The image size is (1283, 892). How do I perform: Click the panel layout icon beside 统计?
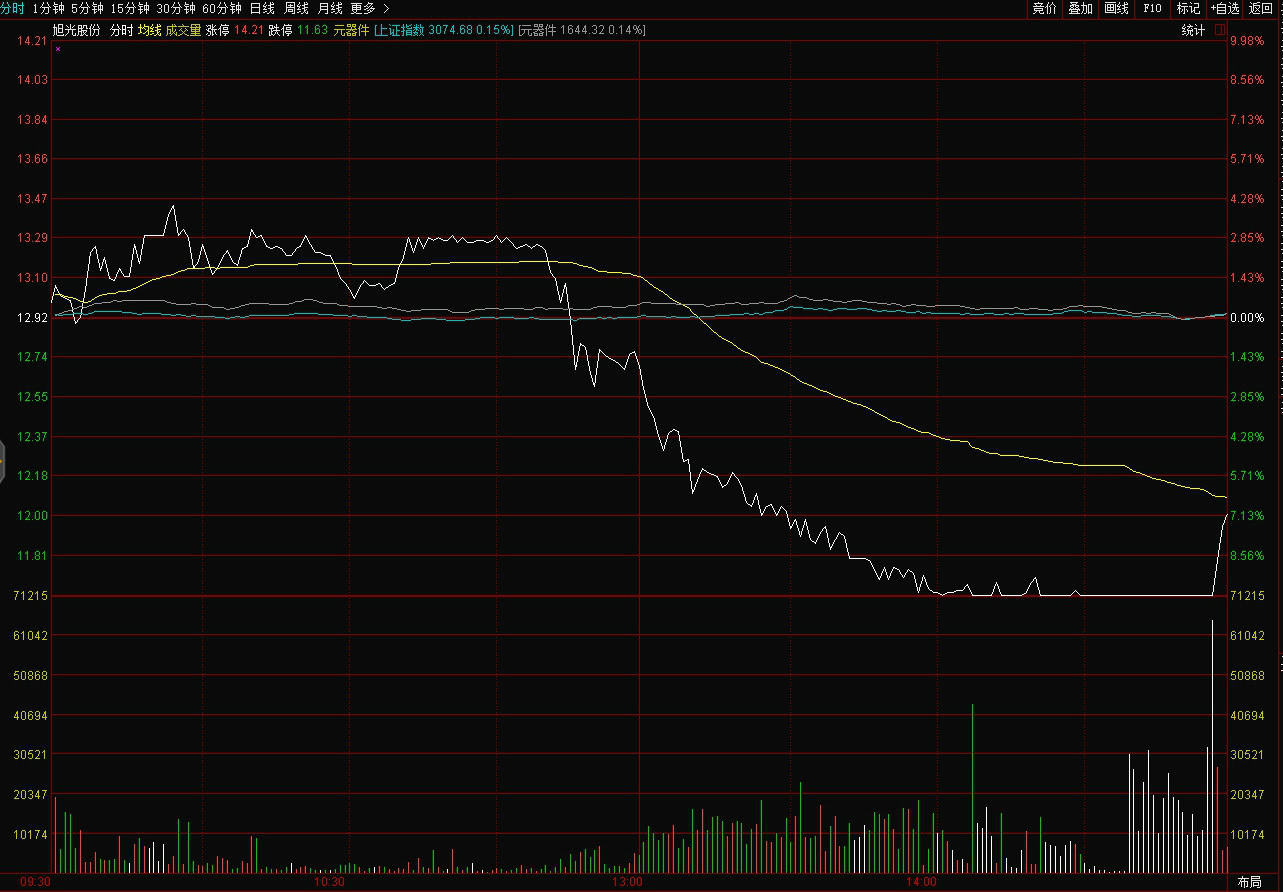tap(1220, 30)
